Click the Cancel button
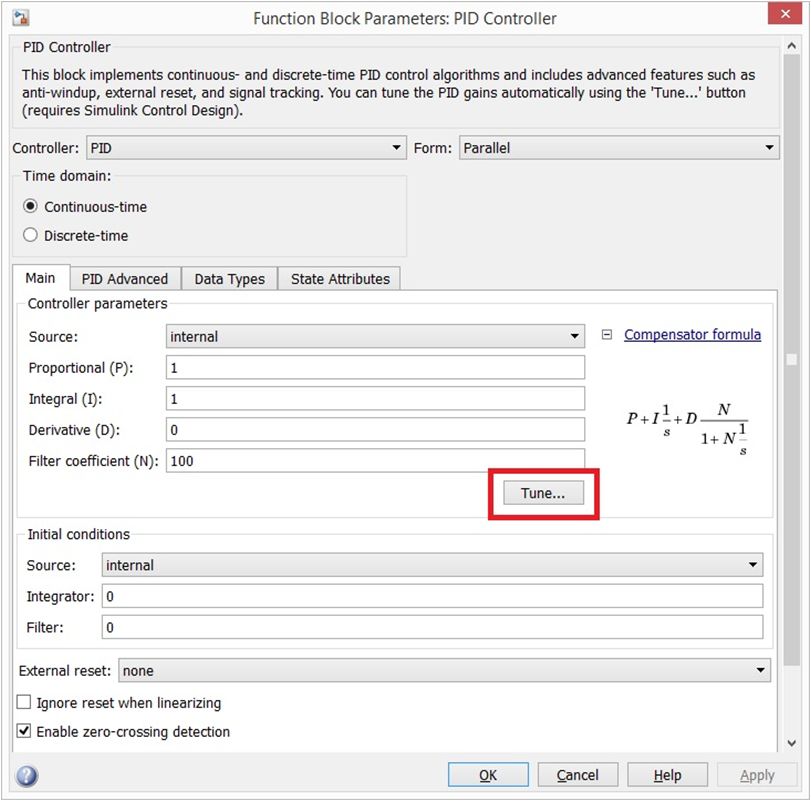Screen dimensions: 811x801 tap(578, 775)
